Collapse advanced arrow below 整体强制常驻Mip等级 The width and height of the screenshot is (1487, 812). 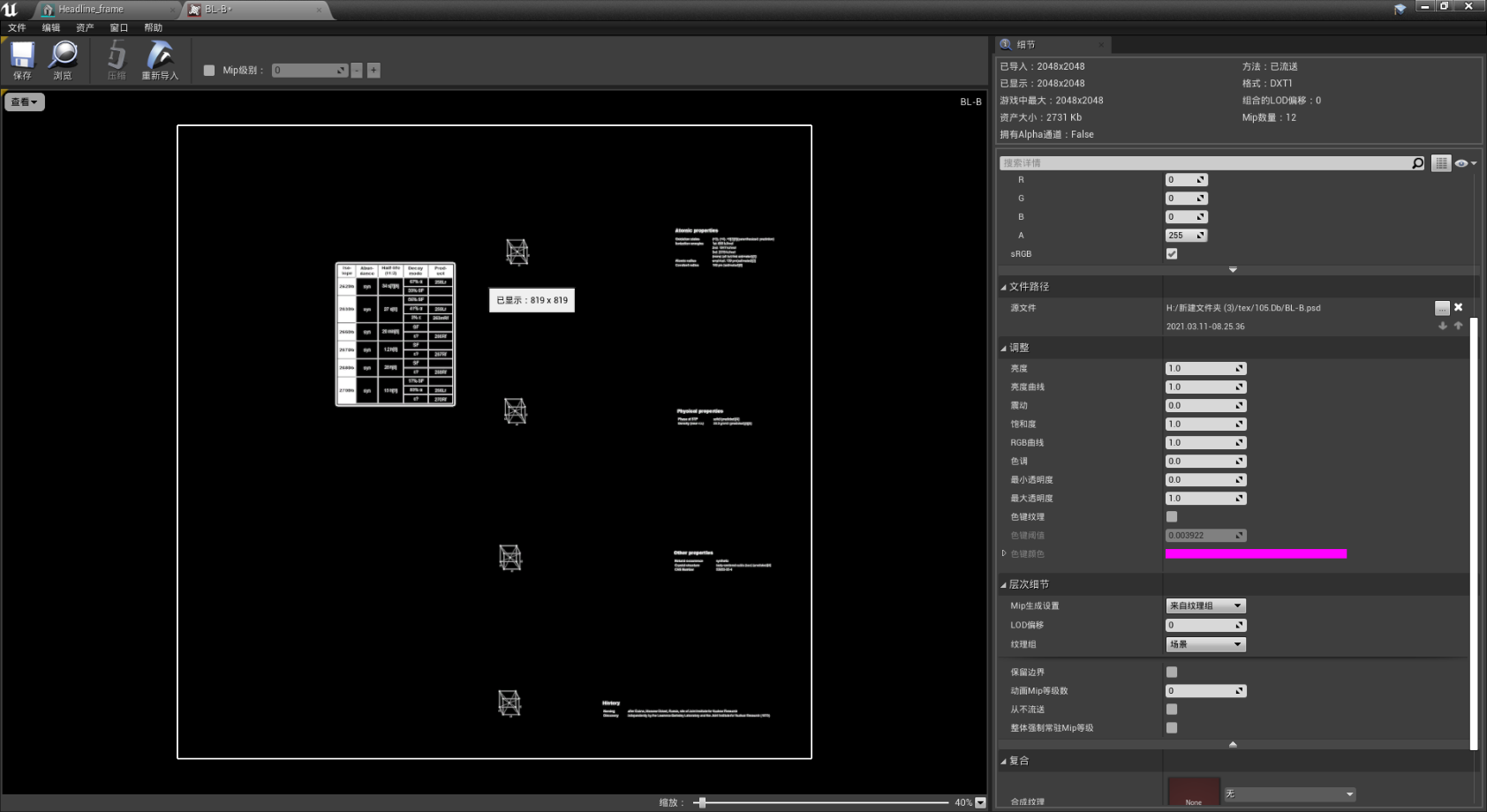point(1233,744)
